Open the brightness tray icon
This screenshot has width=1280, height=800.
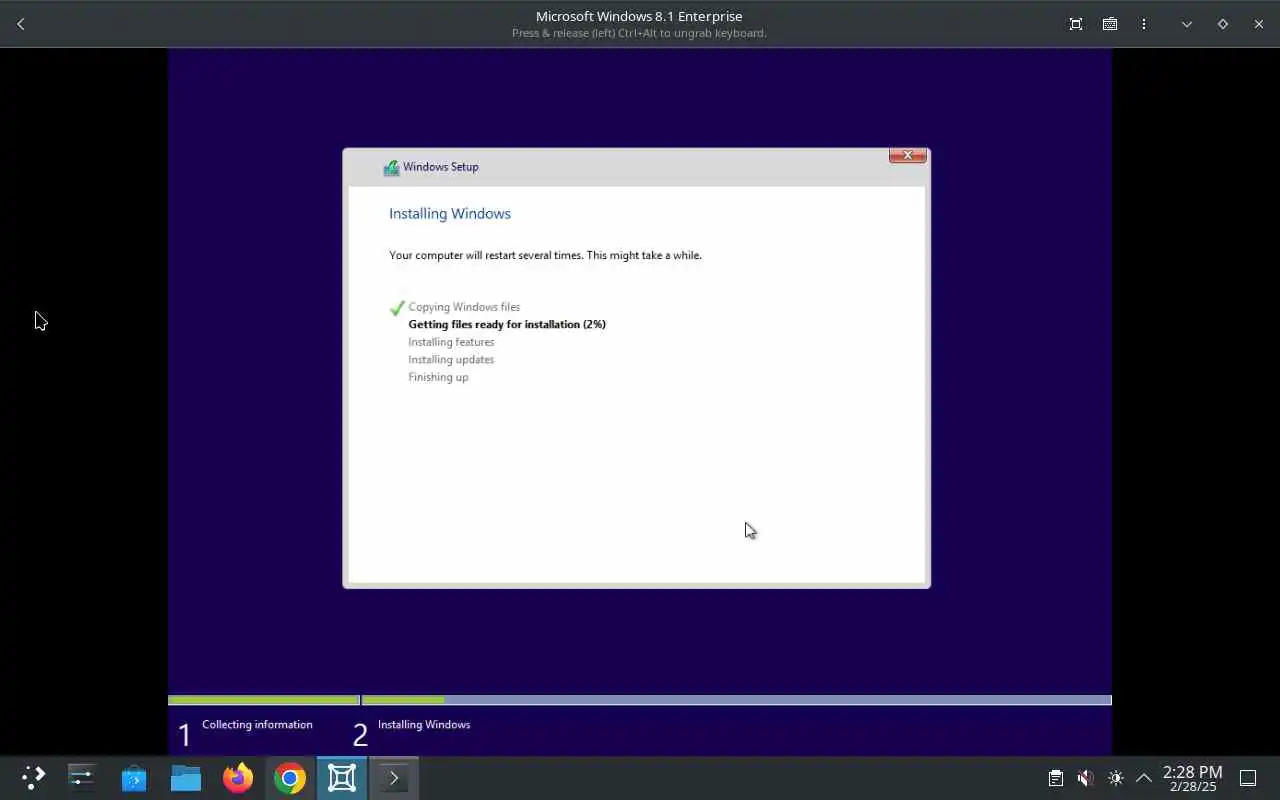(1116, 778)
